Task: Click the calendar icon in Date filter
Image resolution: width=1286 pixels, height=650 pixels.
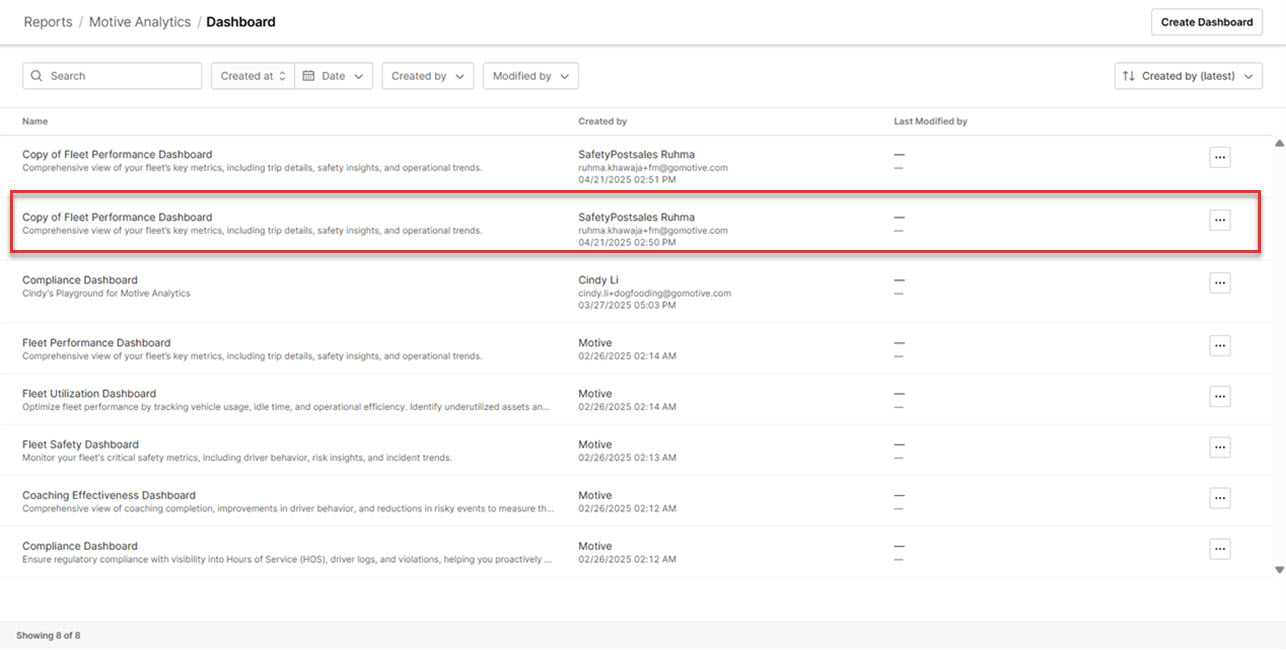Action: 309,76
